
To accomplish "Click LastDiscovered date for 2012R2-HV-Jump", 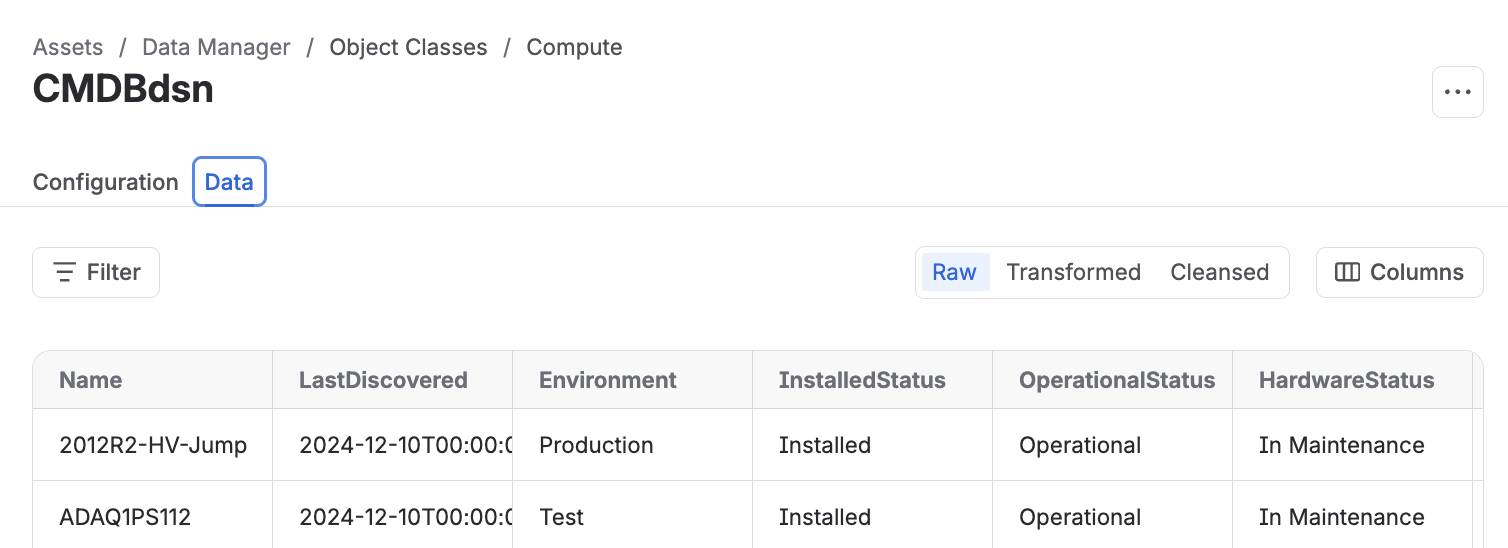I will (393, 445).
